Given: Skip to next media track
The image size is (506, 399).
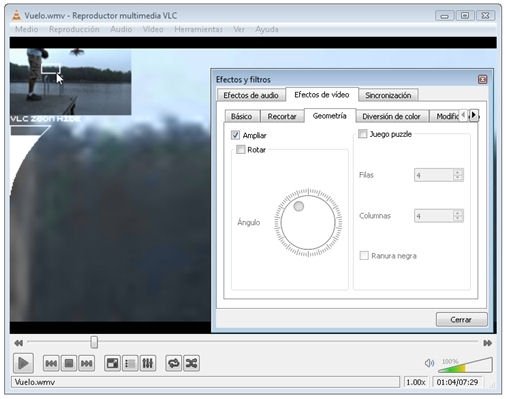Looking at the screenshot, I should 87,363.
